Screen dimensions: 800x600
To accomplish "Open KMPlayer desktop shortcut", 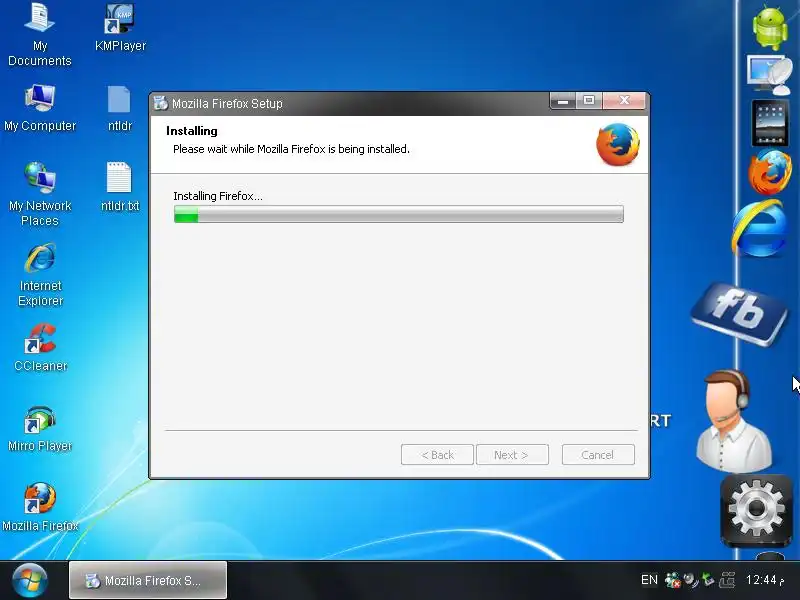I will 120,28.
